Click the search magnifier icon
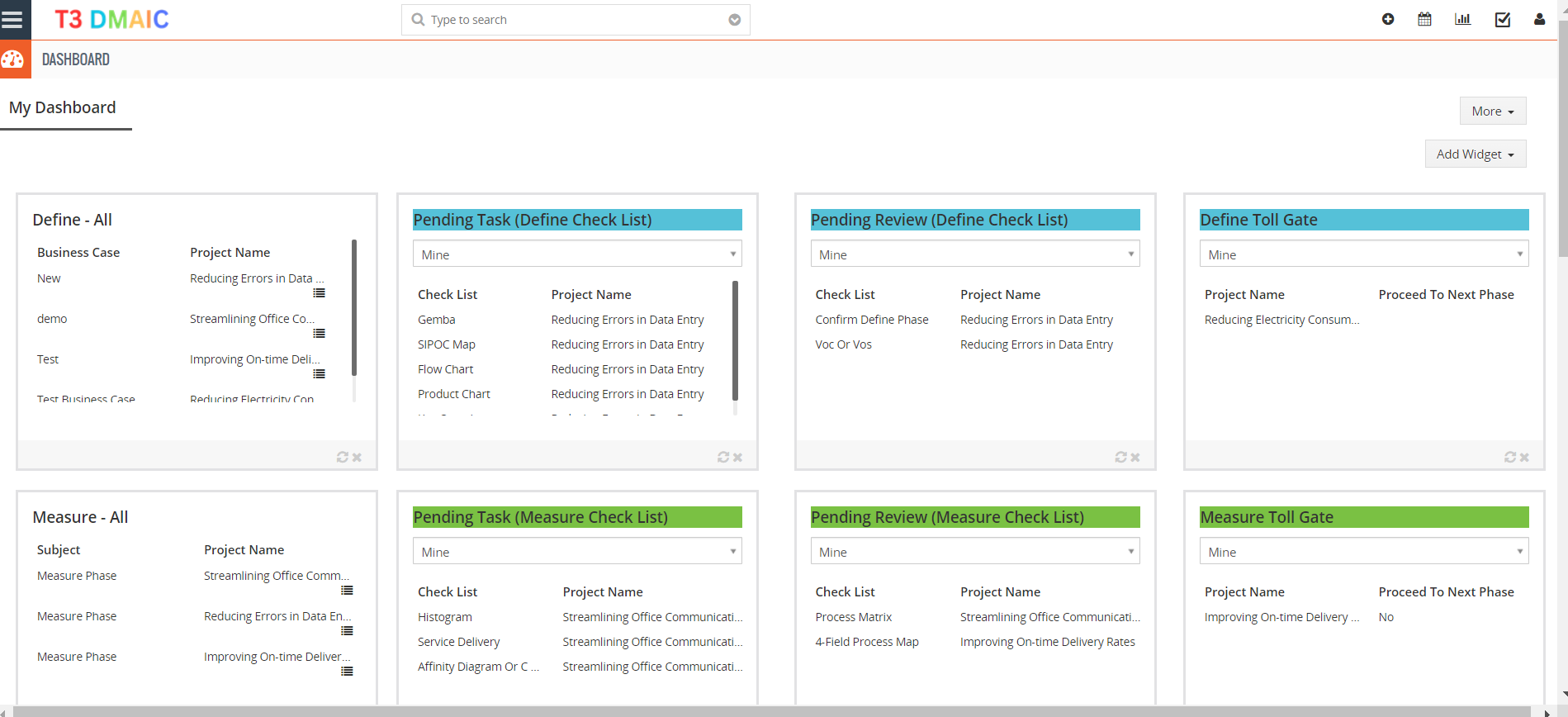The width and height of the screenshot is (1568, 717). pos(418,19)
